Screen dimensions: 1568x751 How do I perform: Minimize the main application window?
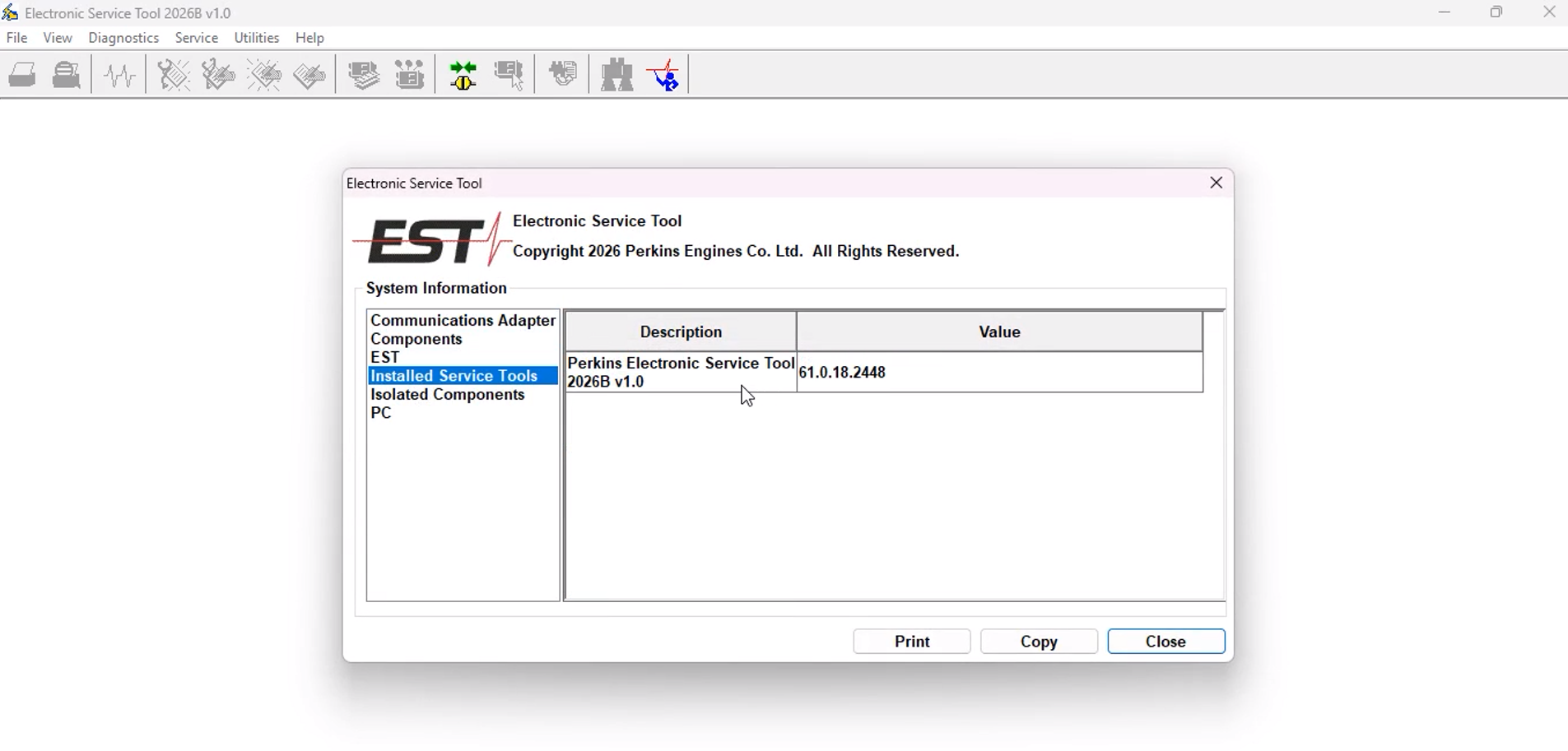(x=1445, y=12)
